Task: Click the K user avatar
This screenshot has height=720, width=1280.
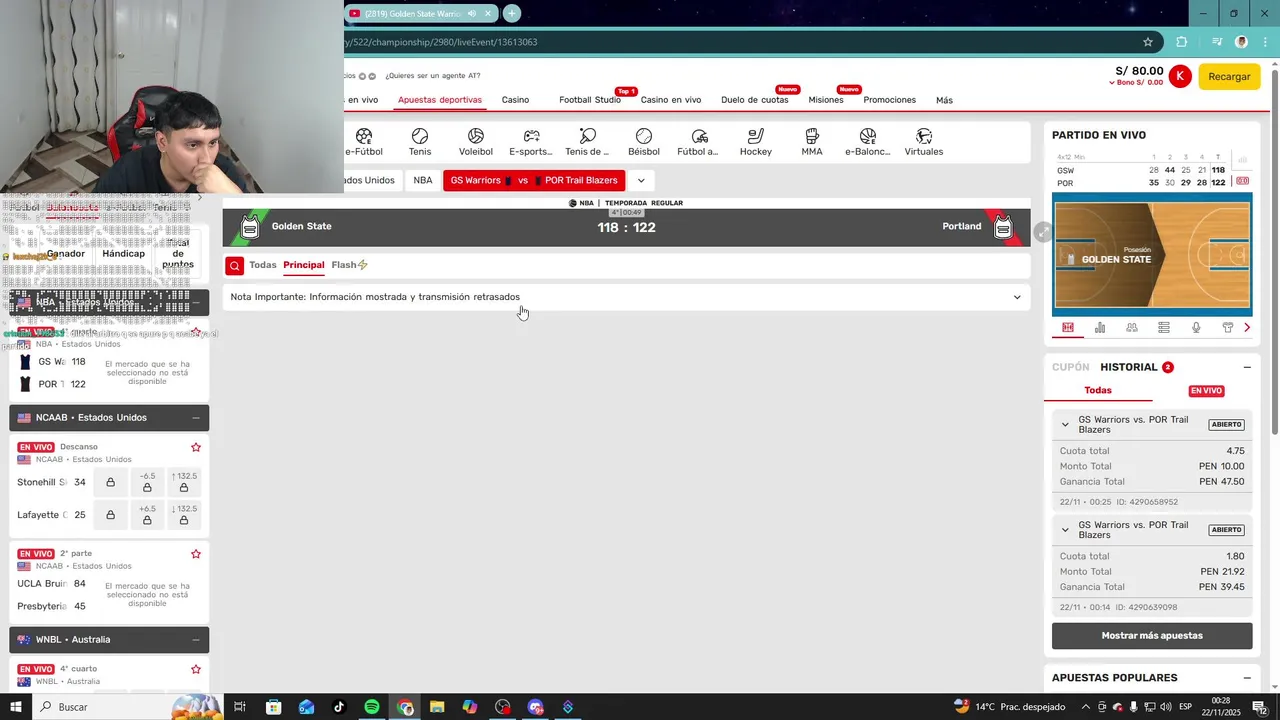Action: coord(1180,76)
